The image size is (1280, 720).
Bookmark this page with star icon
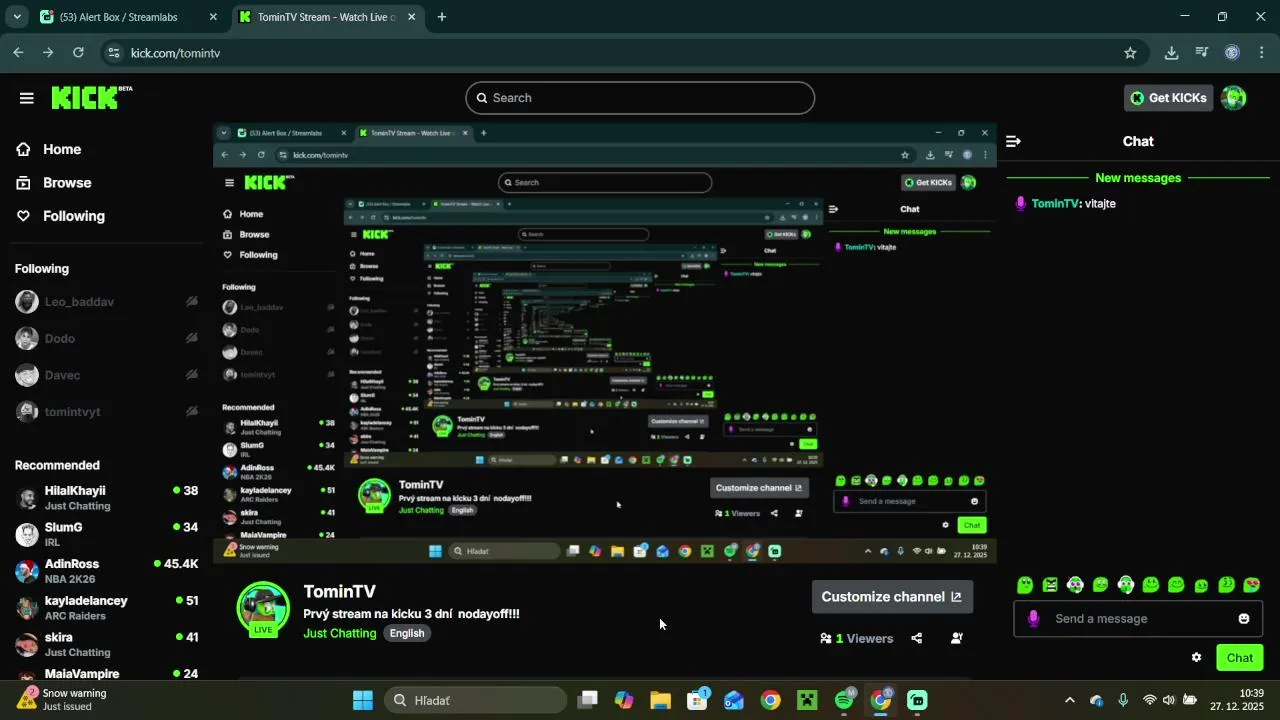[1130, 53]
